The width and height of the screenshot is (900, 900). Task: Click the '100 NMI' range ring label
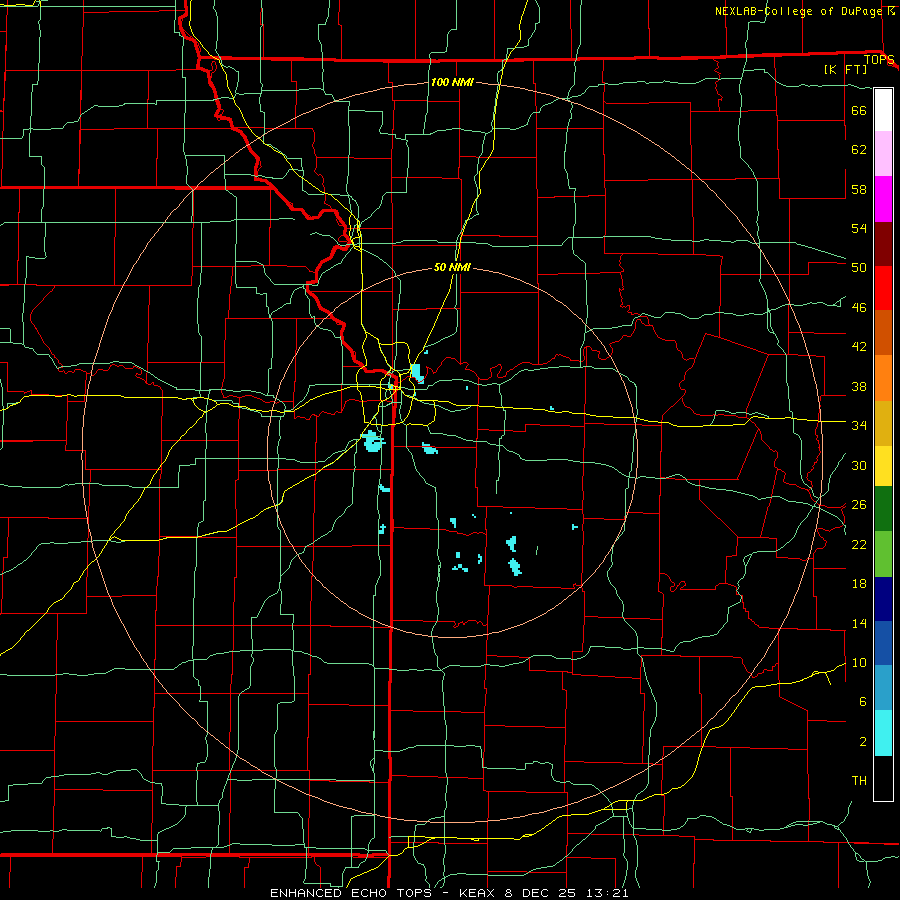pos(452,82)
